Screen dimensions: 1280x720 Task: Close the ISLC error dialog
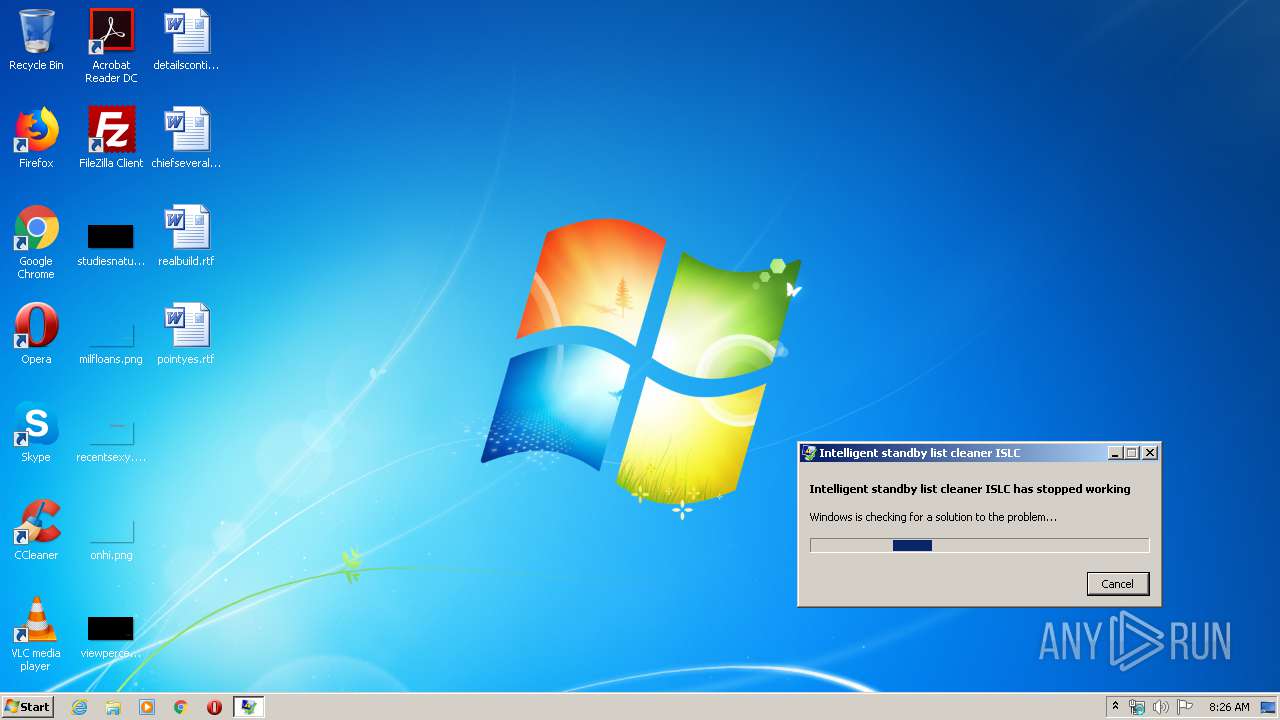click(x=1150, y=453)
